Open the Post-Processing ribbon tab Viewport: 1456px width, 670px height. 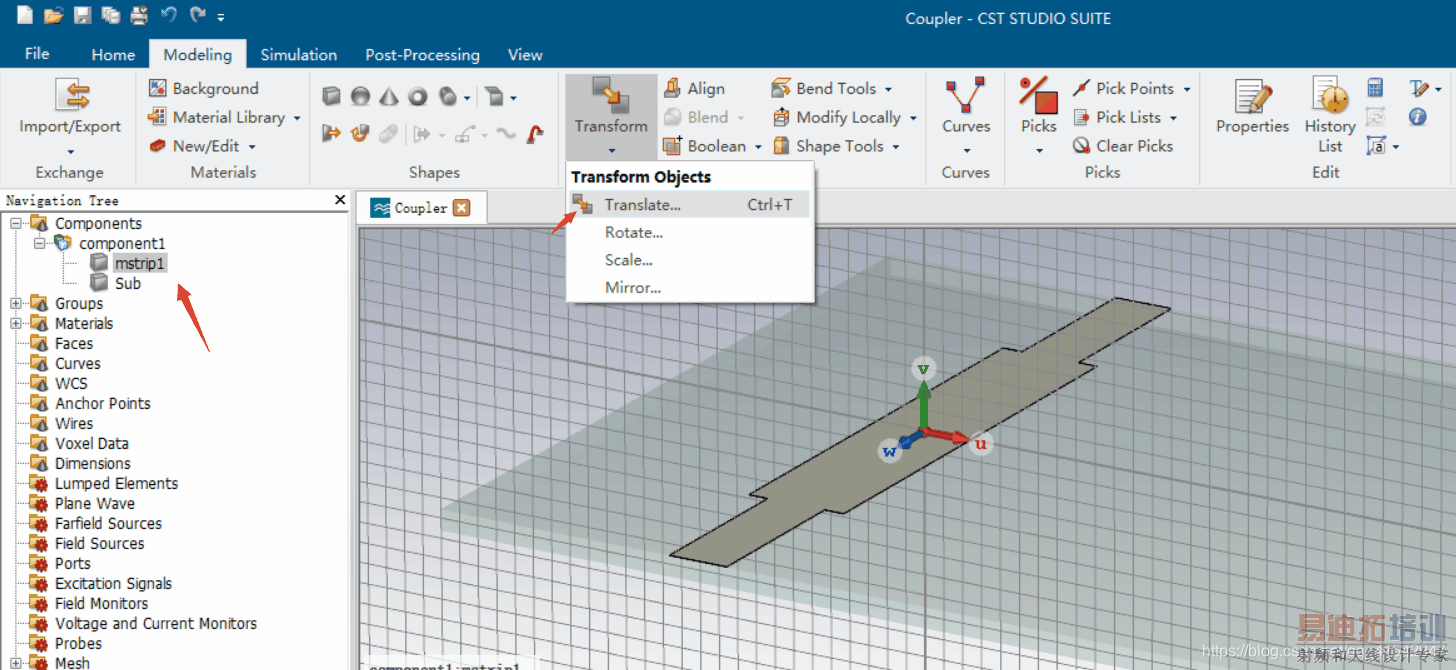pyautogui.click(x=422, y=55)
